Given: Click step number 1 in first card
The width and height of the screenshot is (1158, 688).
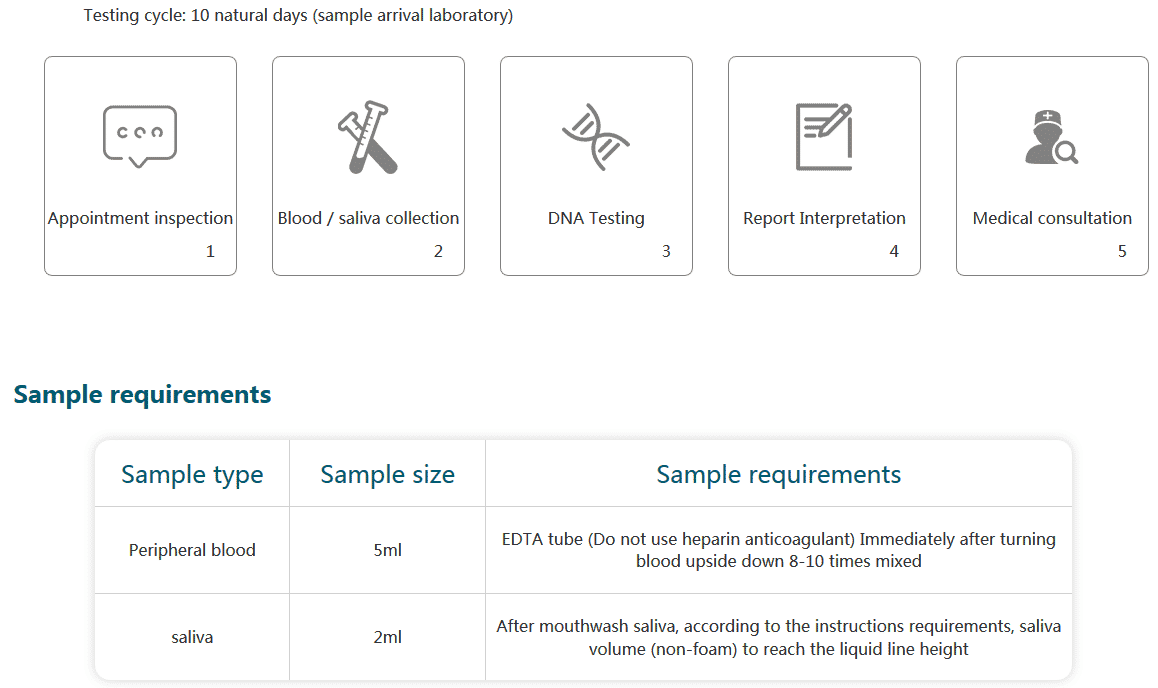Looking at the screenshot, I should point(210,252).
